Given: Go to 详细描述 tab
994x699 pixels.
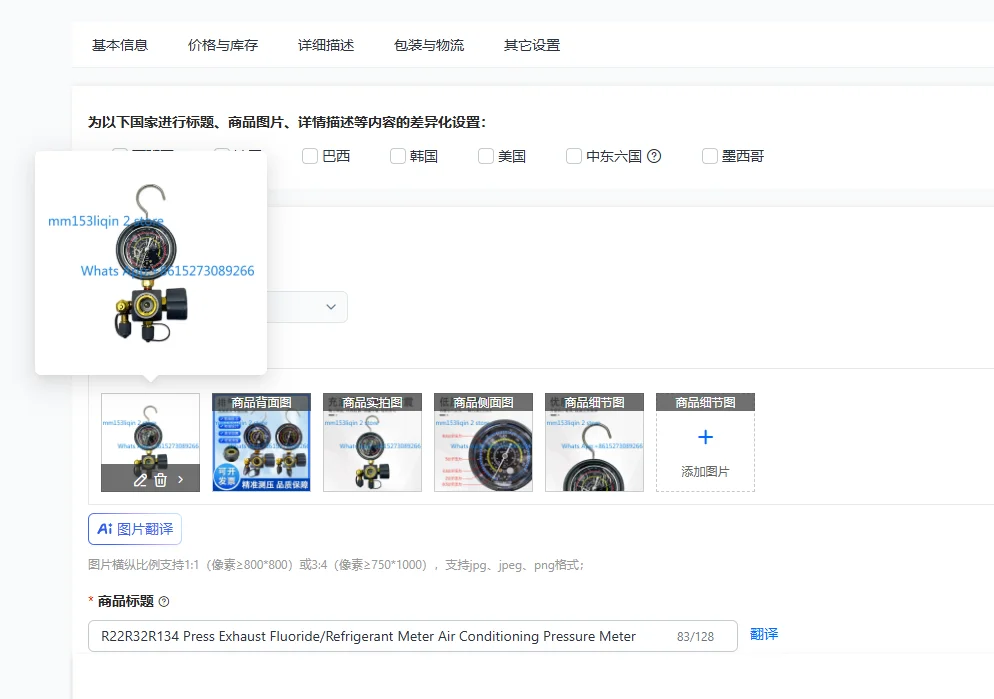Looking at the screenshot, I should tap(326, 45).
